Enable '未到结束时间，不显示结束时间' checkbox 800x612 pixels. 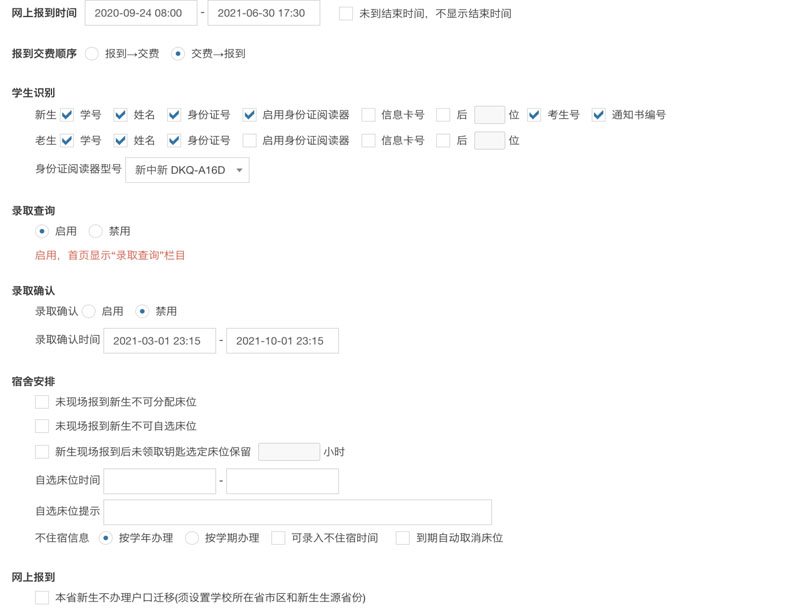(x=346, y=14)
